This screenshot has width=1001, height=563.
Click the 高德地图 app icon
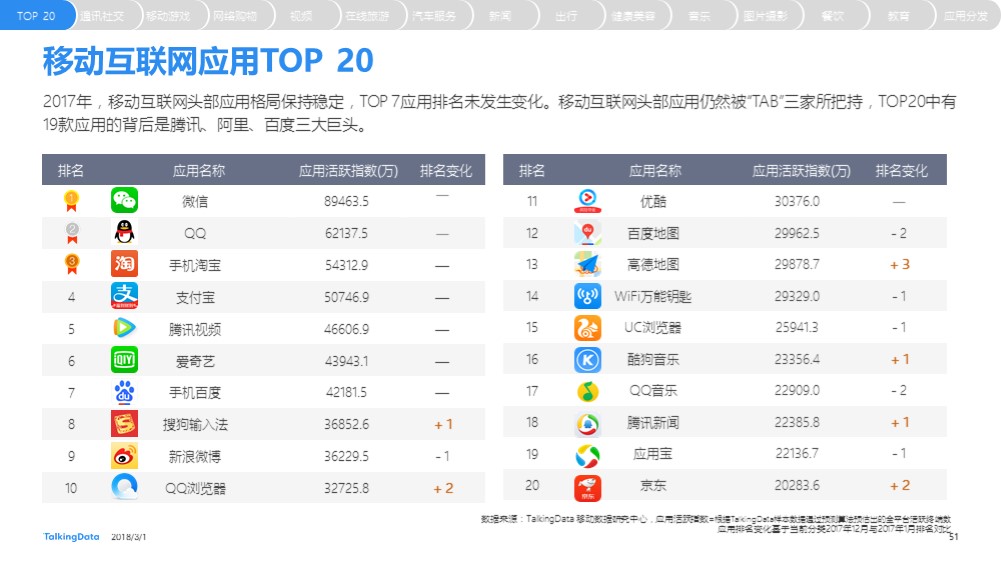[587, 264]
